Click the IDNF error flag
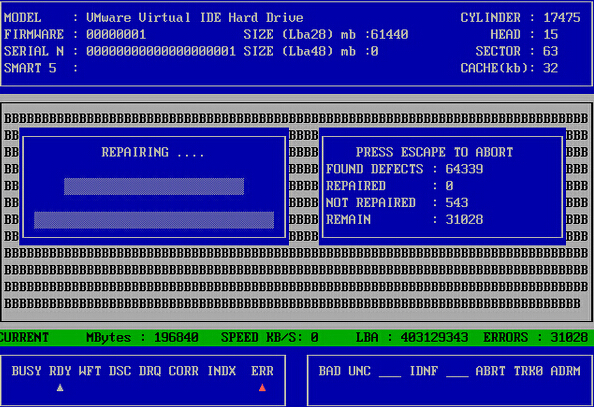Screen dimensions: 594x407 [424, 371]
